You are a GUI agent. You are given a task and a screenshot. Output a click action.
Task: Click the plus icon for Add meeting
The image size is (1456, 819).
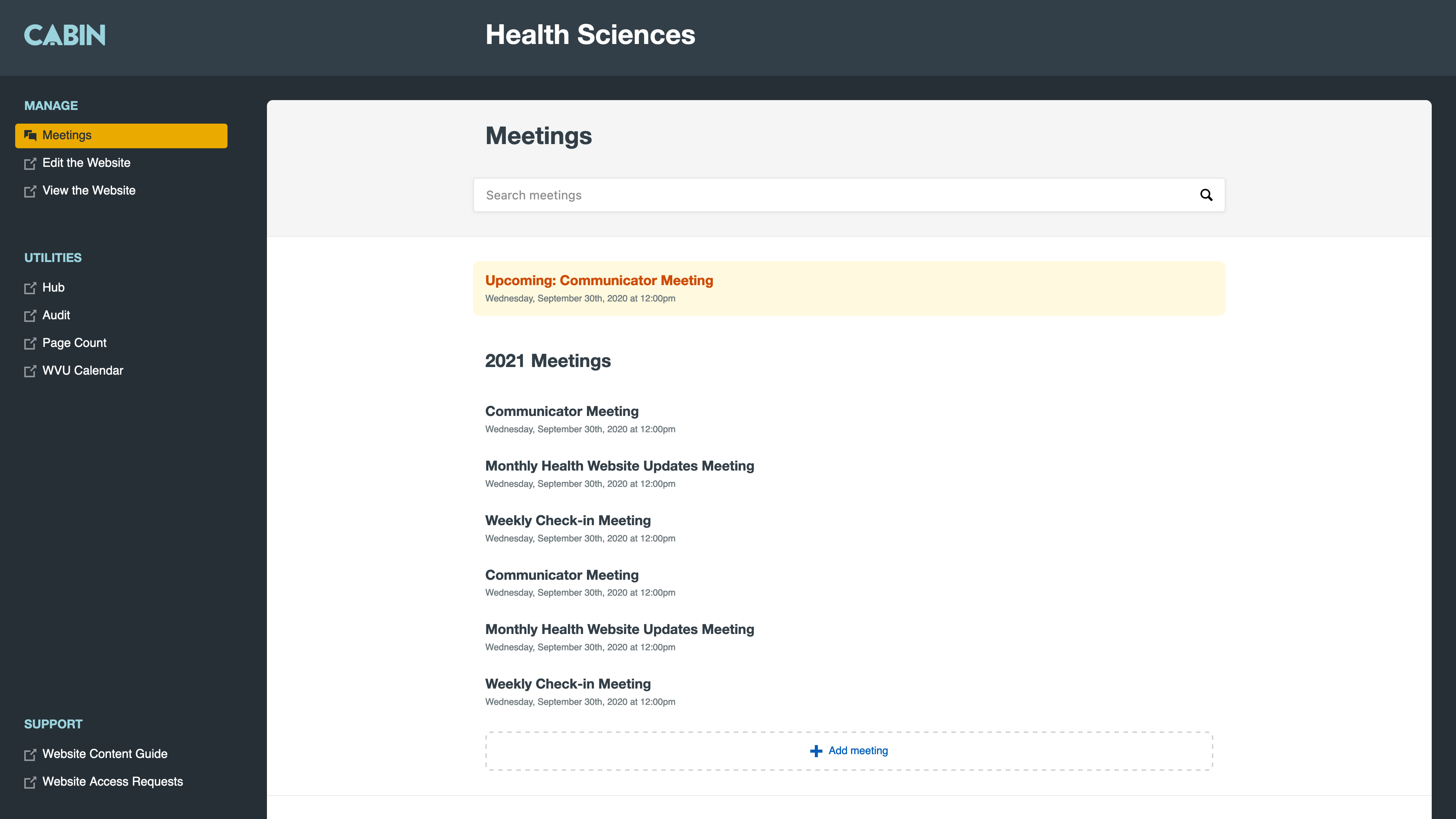tap(816, 751)
